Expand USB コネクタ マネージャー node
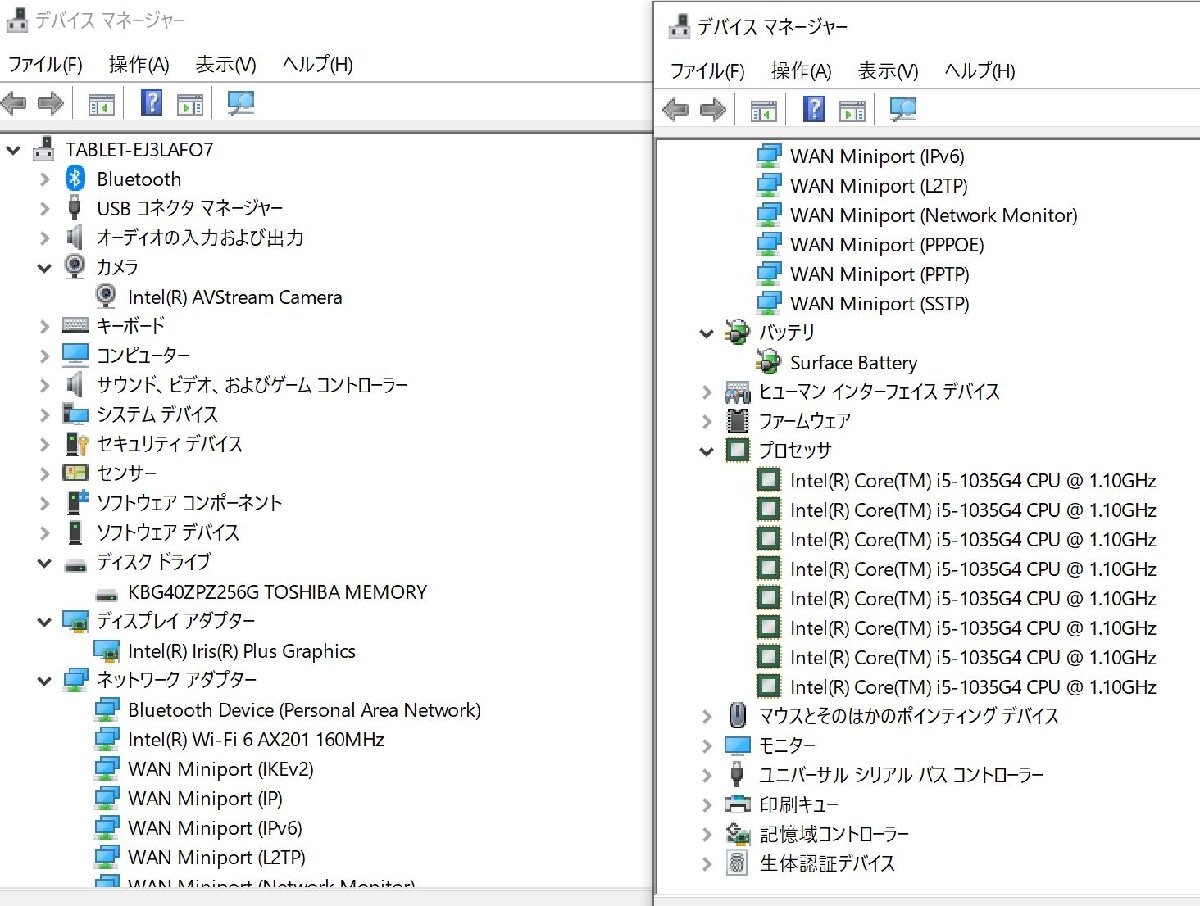The width and height of the screenshot is (1200, 906). tap(44, 209)
